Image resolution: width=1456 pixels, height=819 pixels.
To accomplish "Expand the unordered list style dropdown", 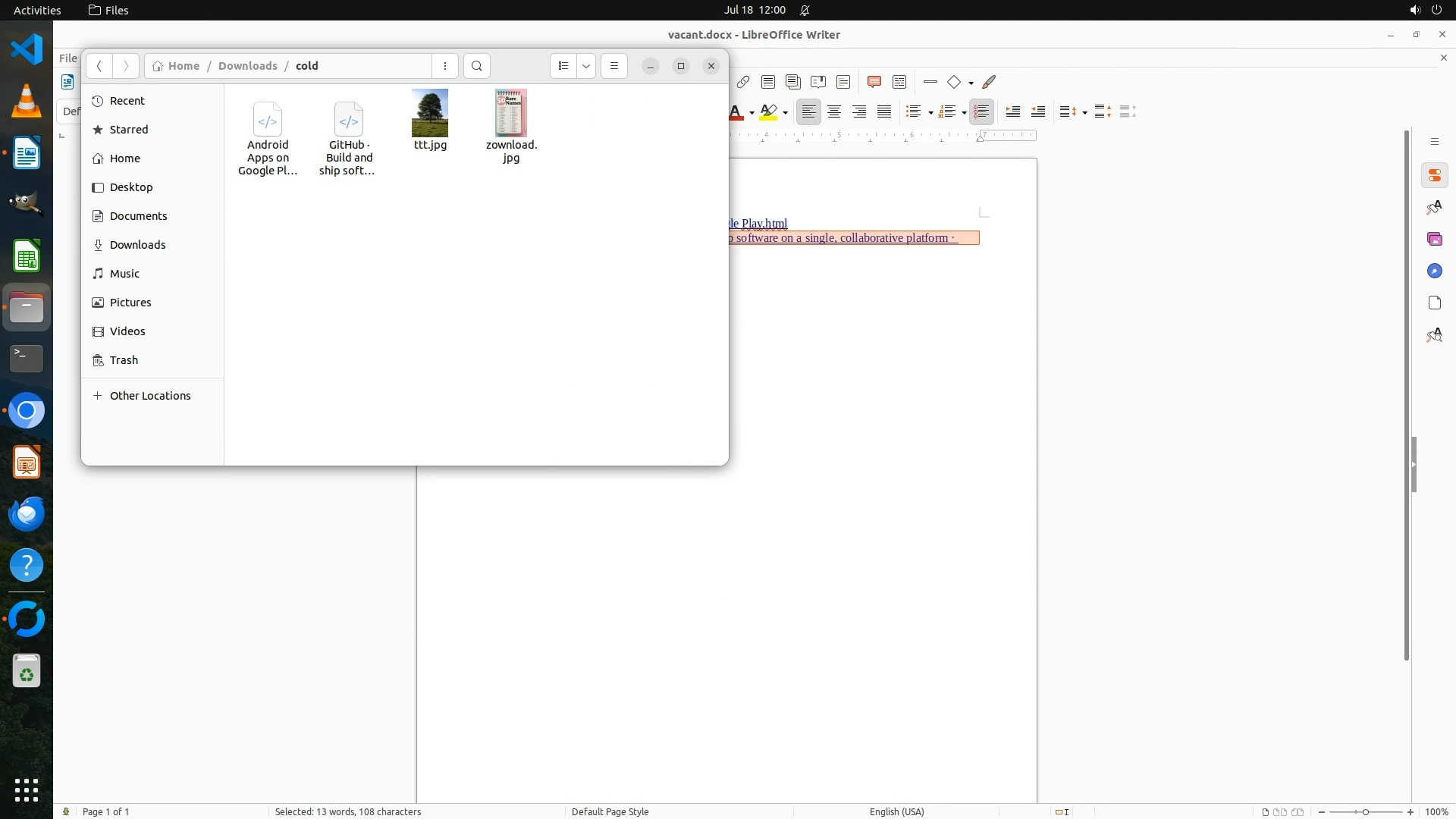I will click(x=930, y=112).
